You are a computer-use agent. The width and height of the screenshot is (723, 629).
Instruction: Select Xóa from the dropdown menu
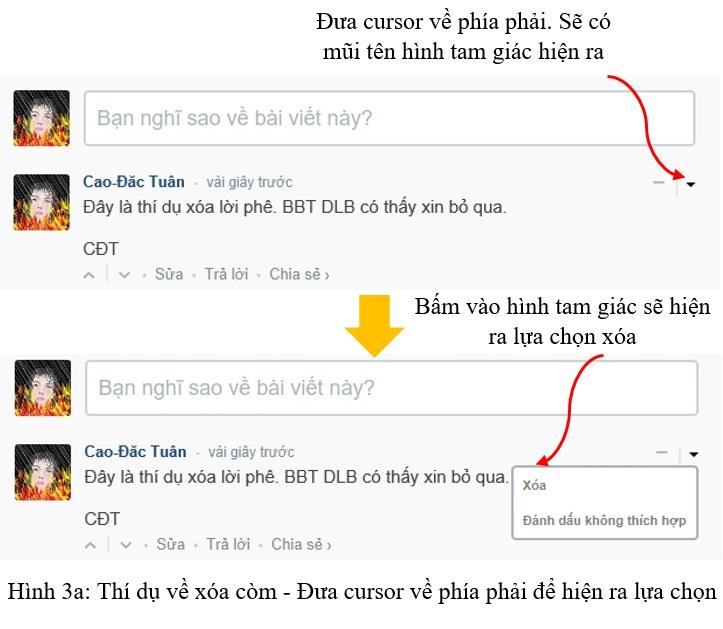[534, 485]
